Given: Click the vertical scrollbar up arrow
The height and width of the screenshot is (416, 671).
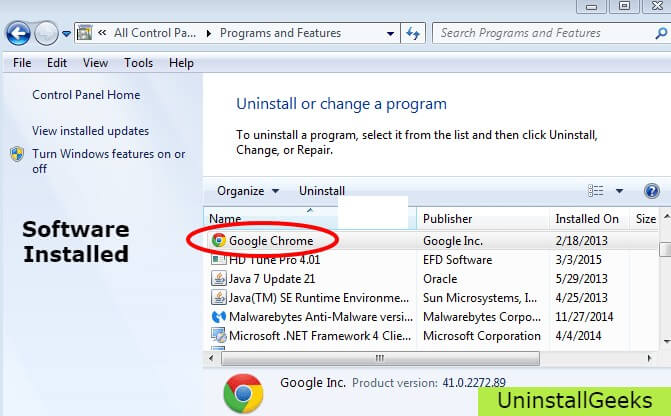Looking at the screenshot, I should [666, 217].
